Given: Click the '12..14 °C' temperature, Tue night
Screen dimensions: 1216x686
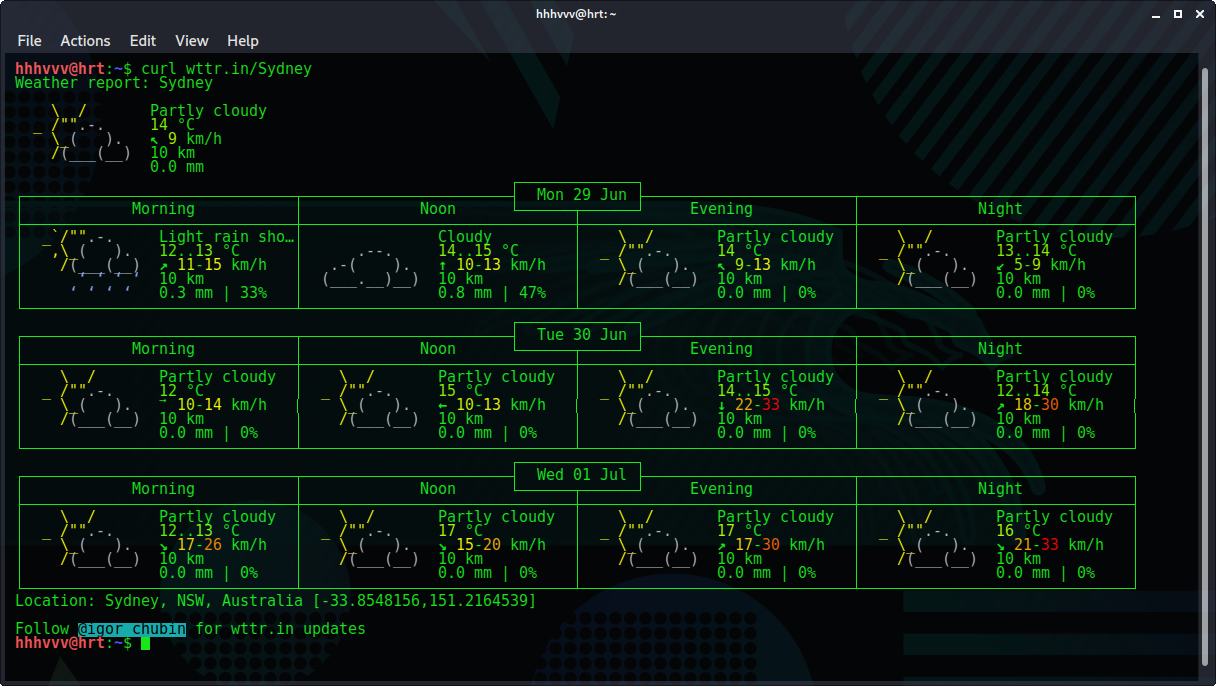Looking at the screenshot, I should 1036,391.
